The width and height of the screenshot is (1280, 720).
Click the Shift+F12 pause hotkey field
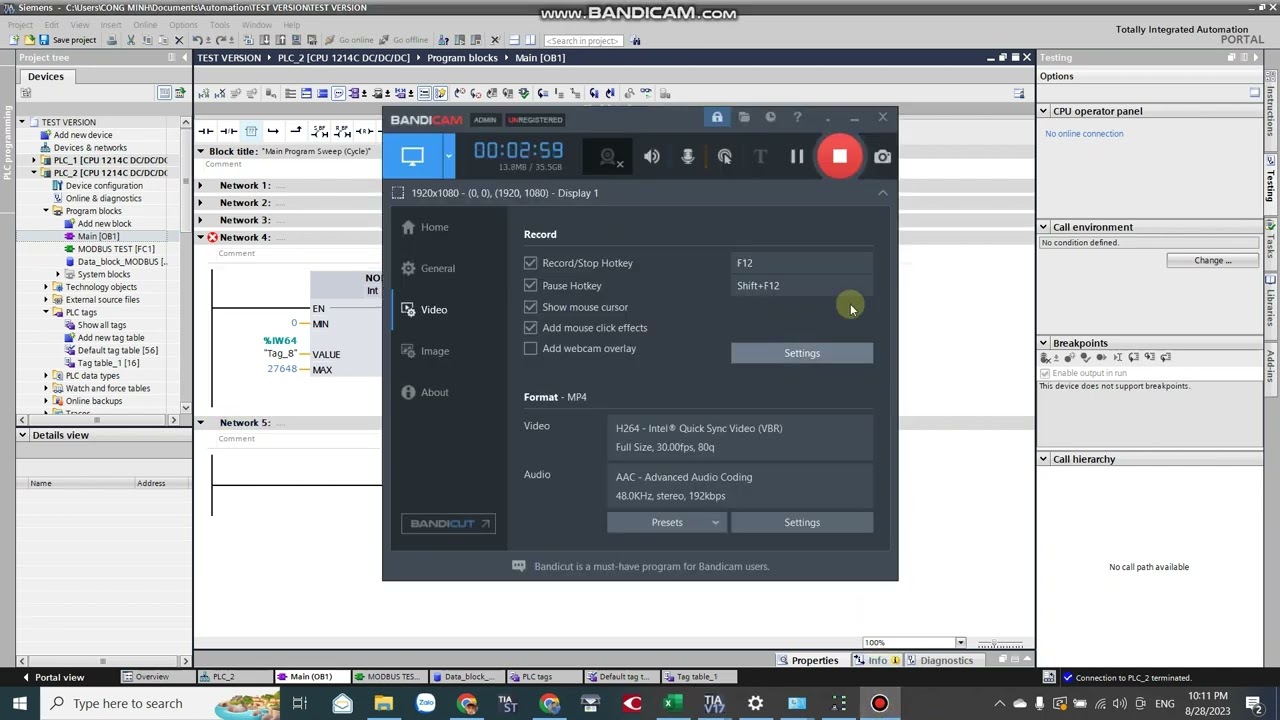802,286
